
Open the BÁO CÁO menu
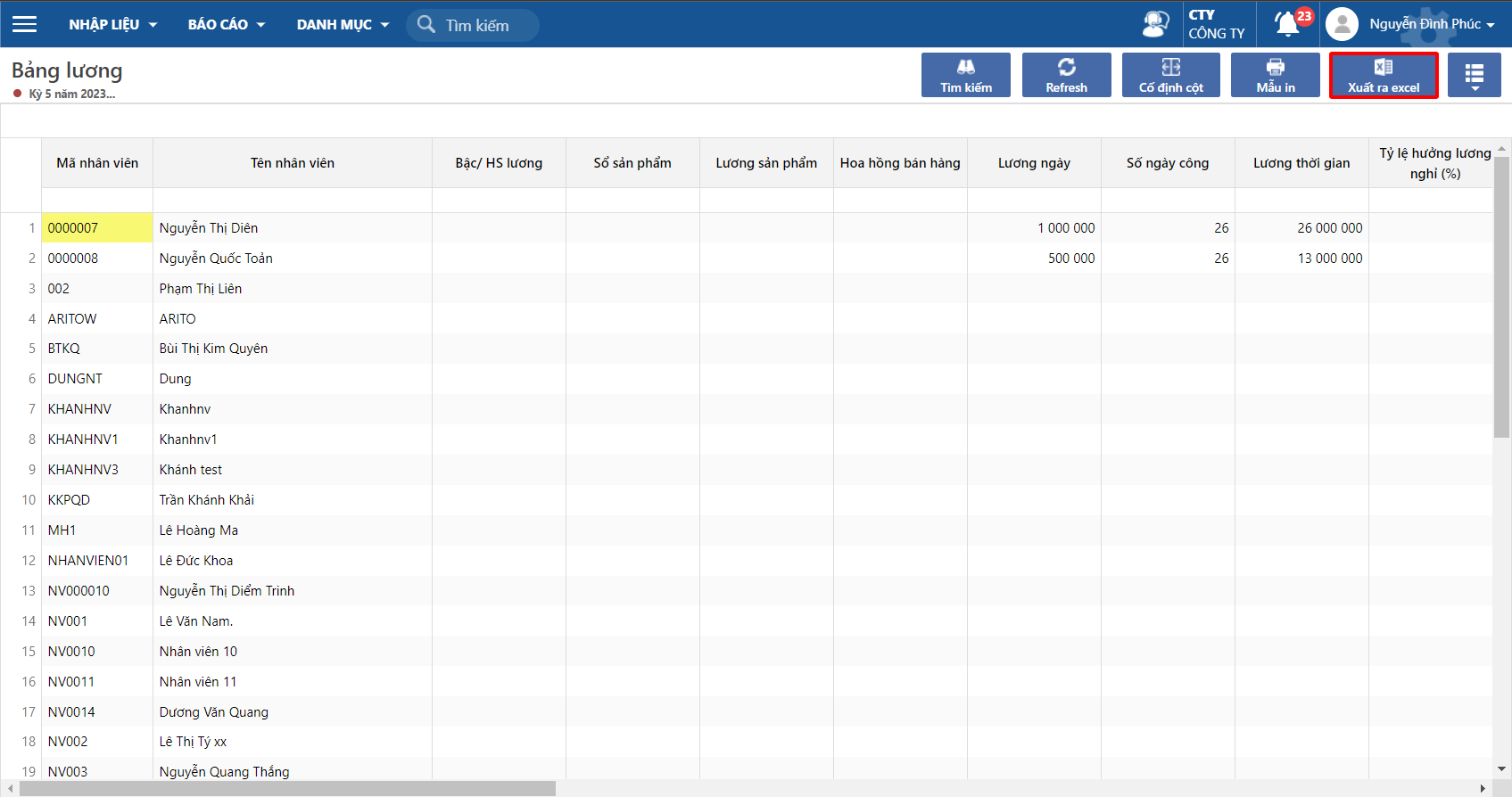(x=227, y=24)
